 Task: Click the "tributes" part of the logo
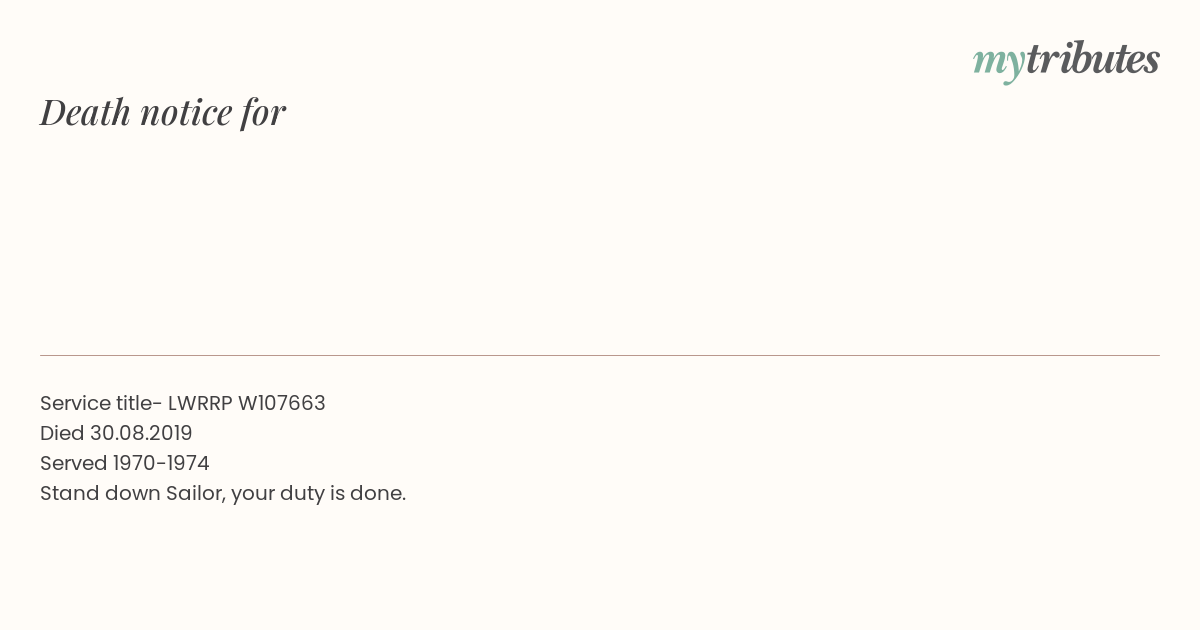pos(1093,59)
